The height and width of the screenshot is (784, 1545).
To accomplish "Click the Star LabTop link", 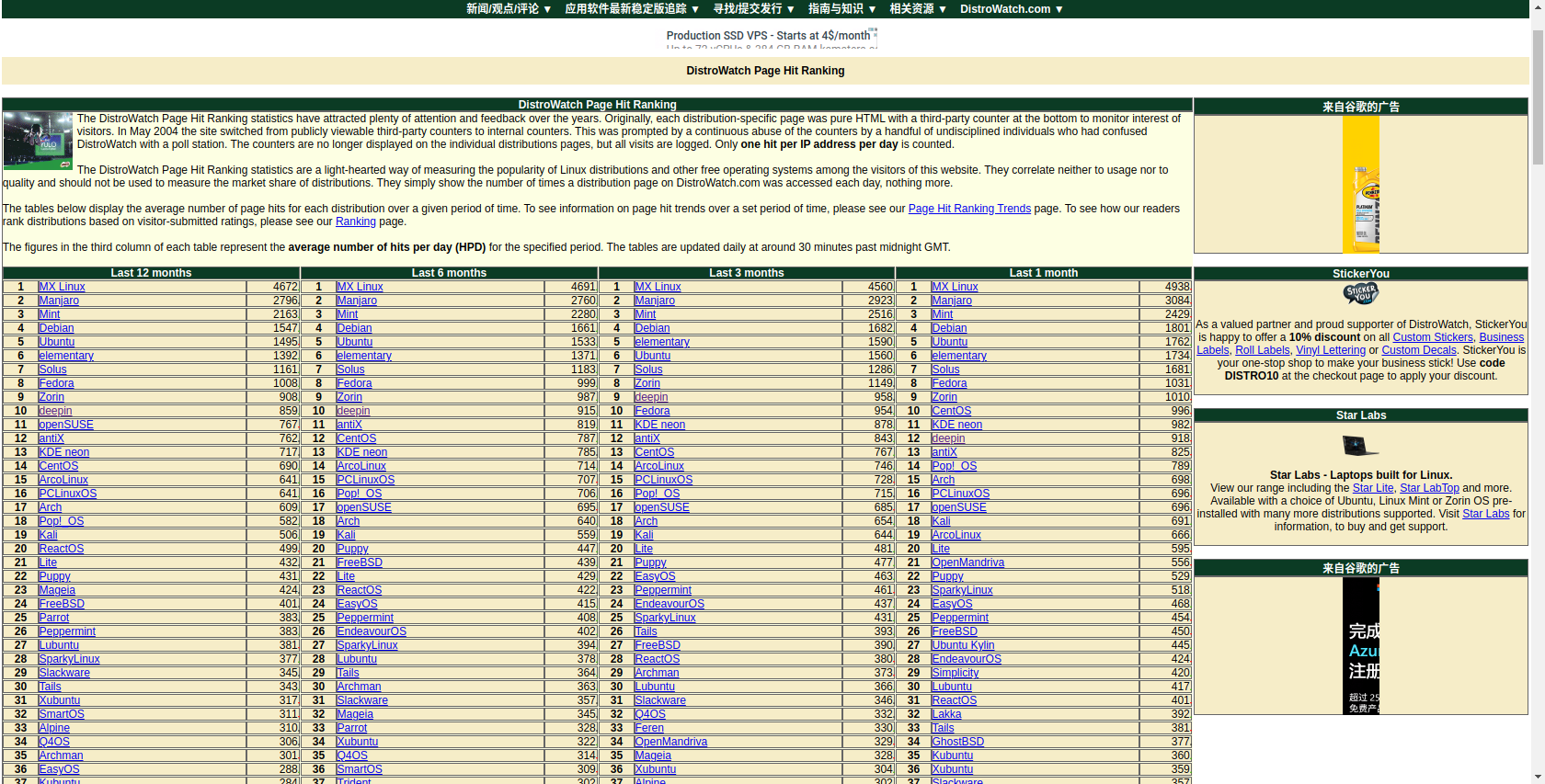I will (1429, 488).
